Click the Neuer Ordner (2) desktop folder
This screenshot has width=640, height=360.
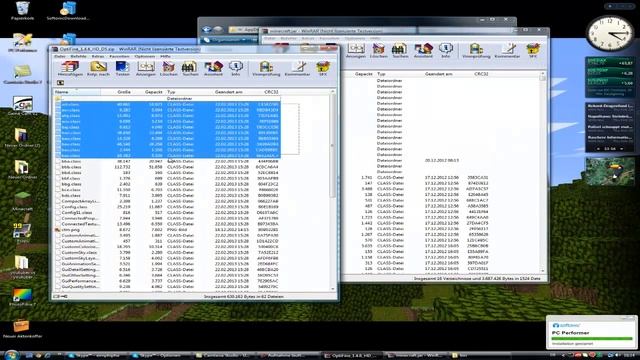point(22,138)
